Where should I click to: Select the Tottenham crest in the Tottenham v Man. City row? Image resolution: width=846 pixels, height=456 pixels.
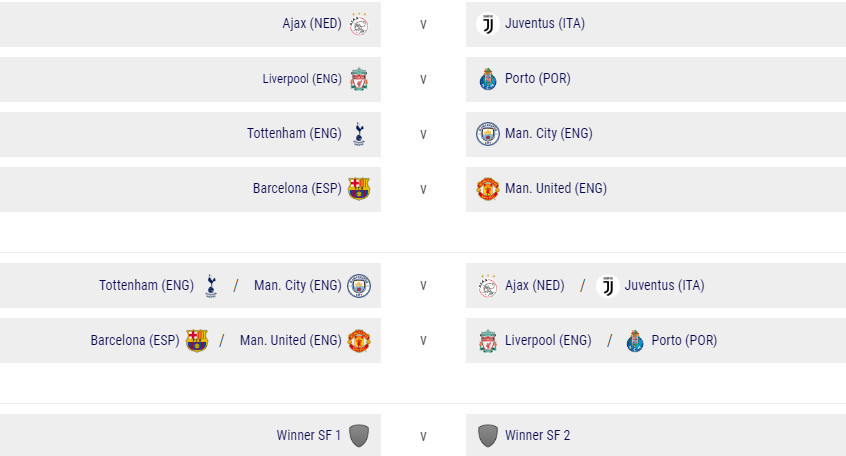[359, 134]
